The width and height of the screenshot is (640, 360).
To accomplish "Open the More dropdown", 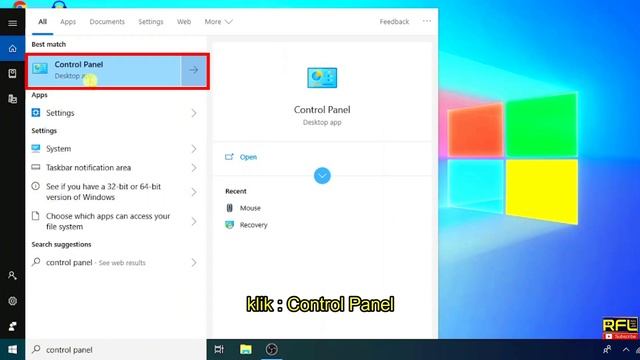I will coord(218,22).
